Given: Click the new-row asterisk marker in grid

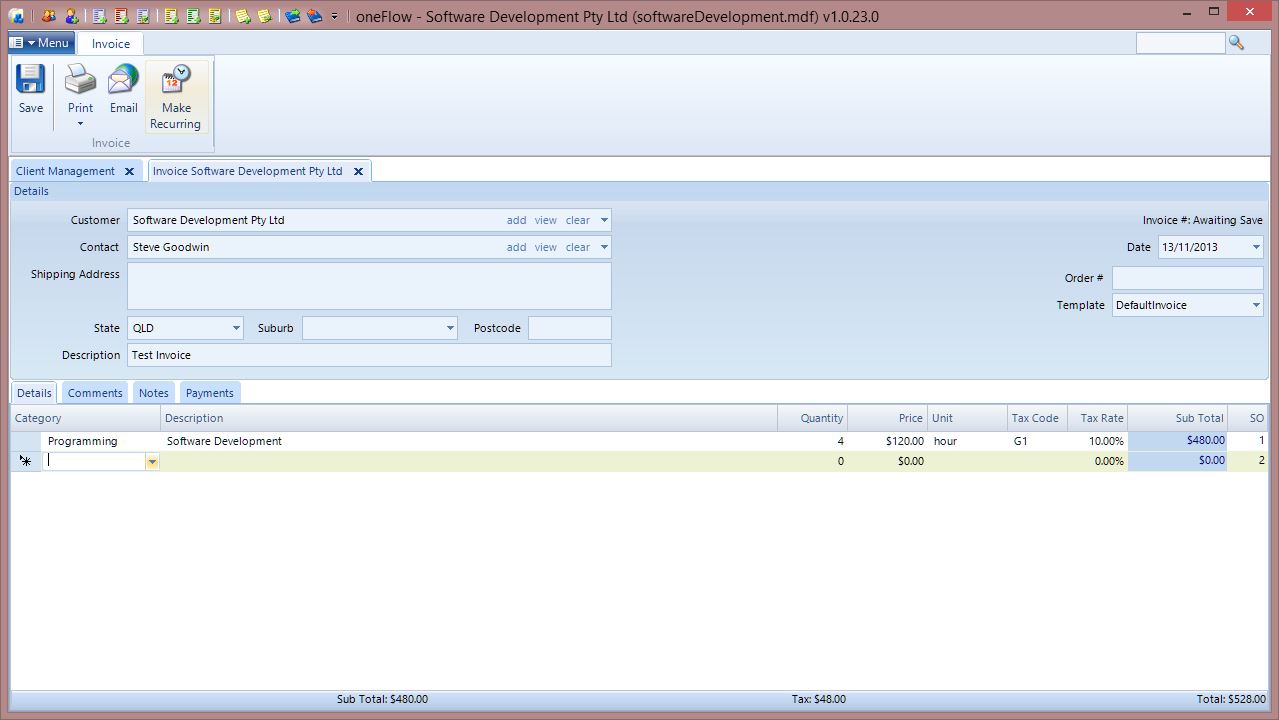Looking at the screenshot, I should [x=26, y=461].
